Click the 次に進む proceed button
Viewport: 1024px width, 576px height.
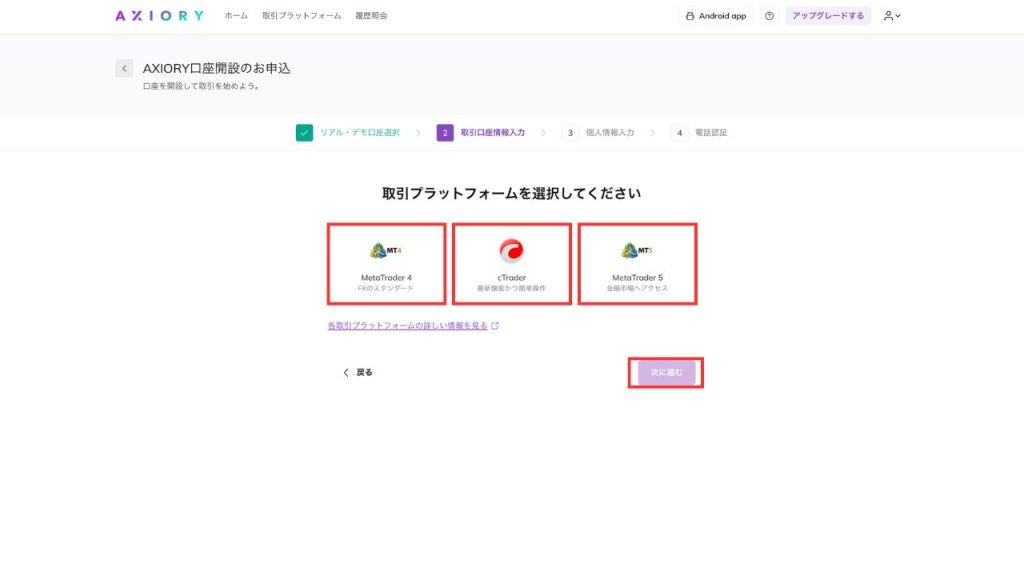pos(665,371)
